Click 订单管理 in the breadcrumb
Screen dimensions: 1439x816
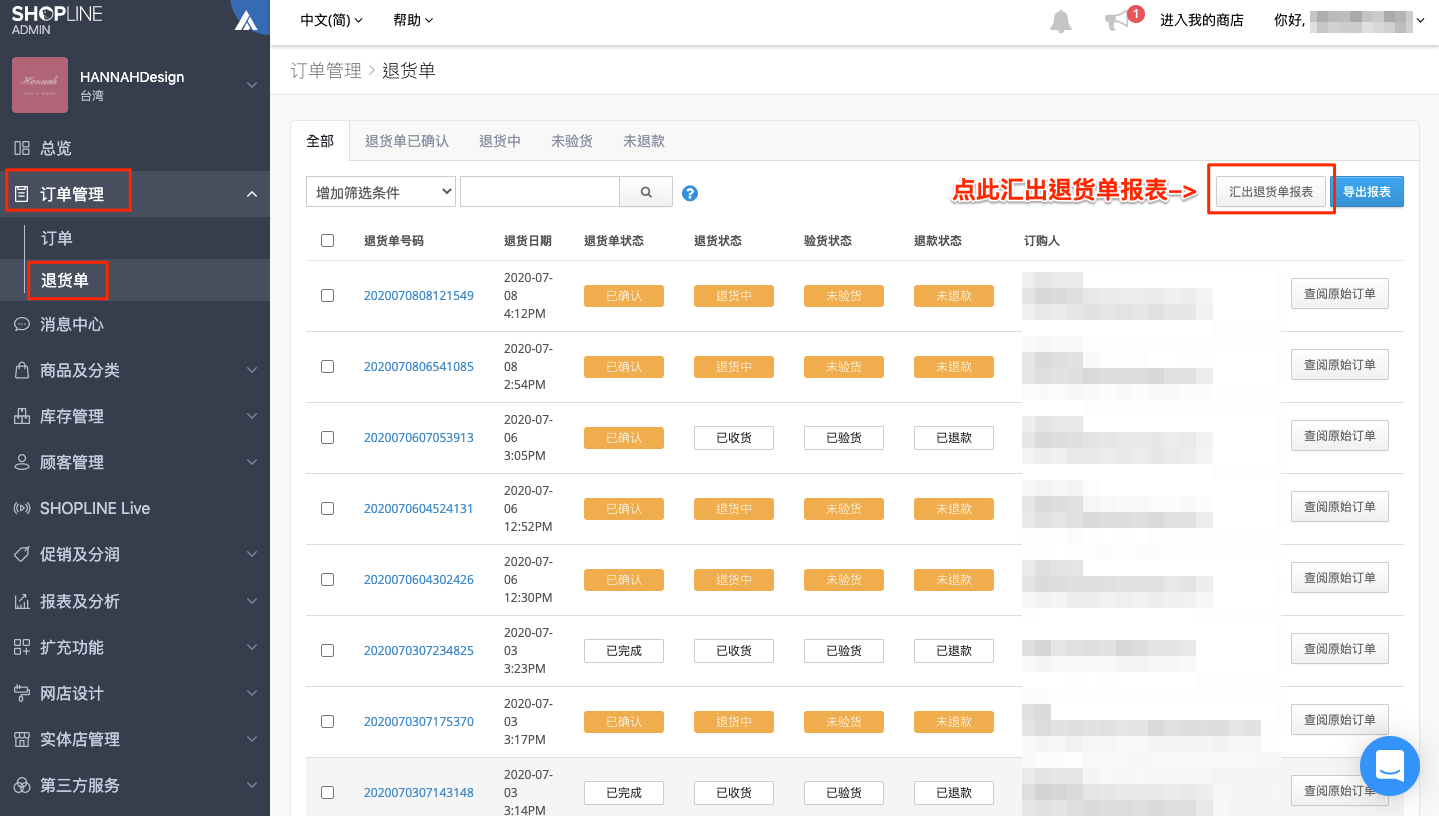326,71
